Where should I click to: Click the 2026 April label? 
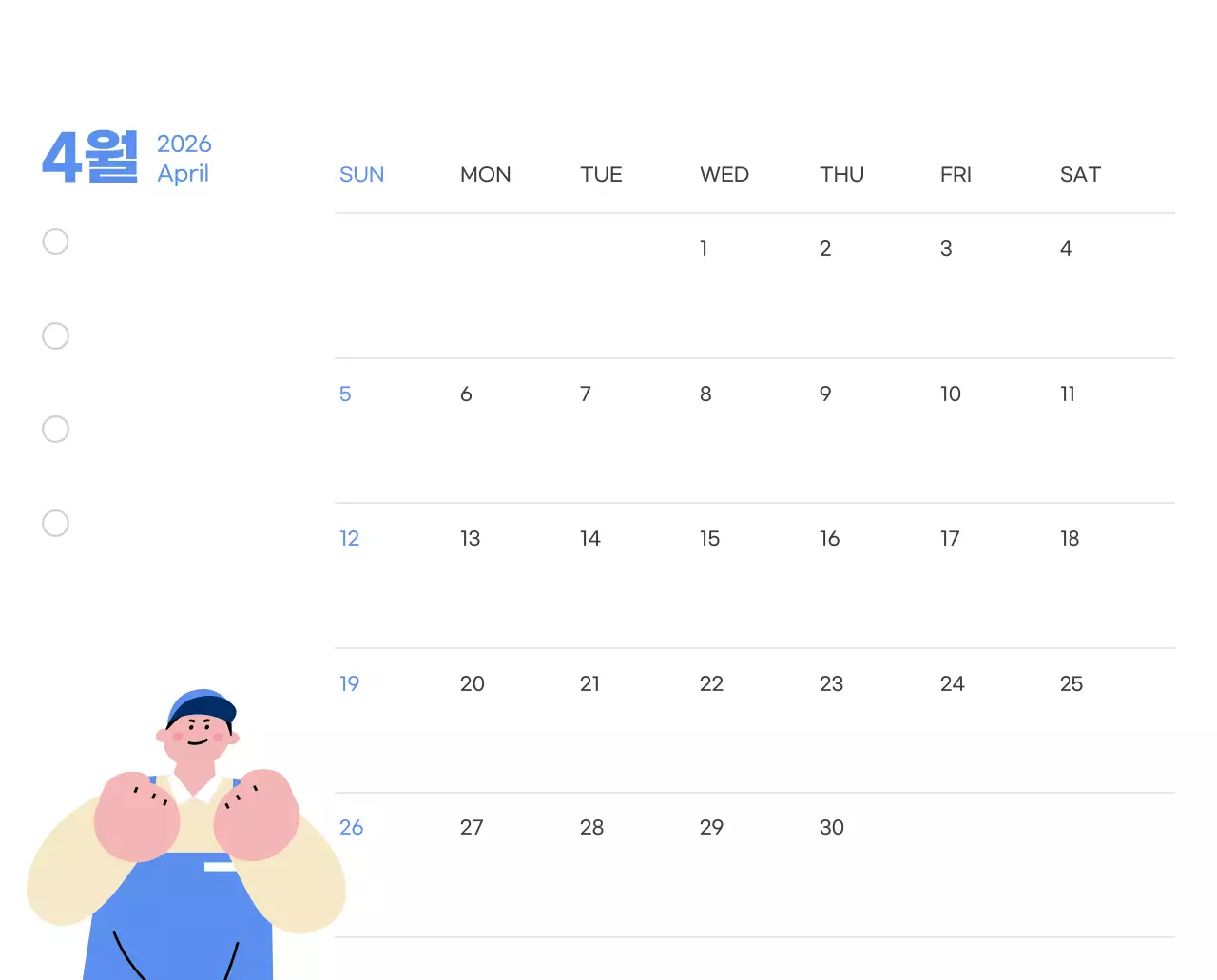pos(184,158)
